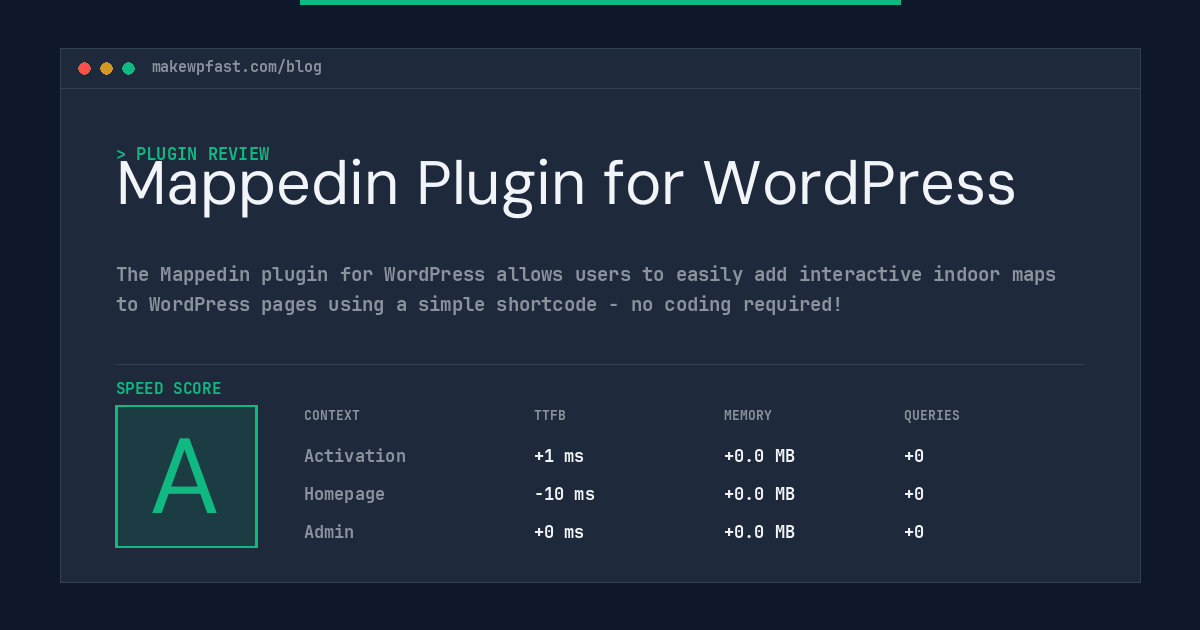Click the QUERIES column header

932,416
